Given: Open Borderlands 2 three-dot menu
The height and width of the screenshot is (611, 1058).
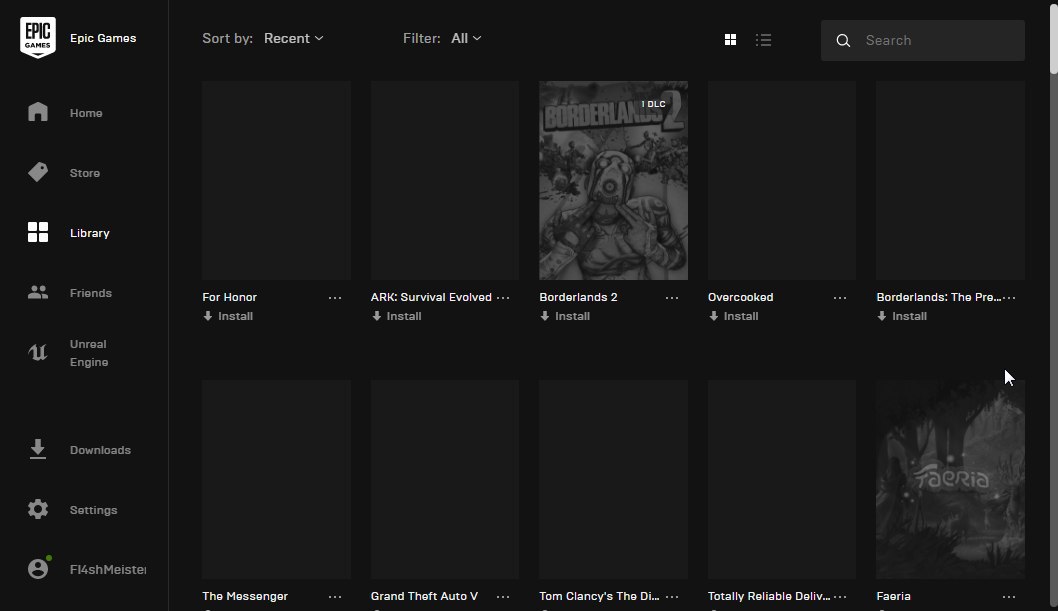Looking at the screenshot, I should tap(671, 297).
